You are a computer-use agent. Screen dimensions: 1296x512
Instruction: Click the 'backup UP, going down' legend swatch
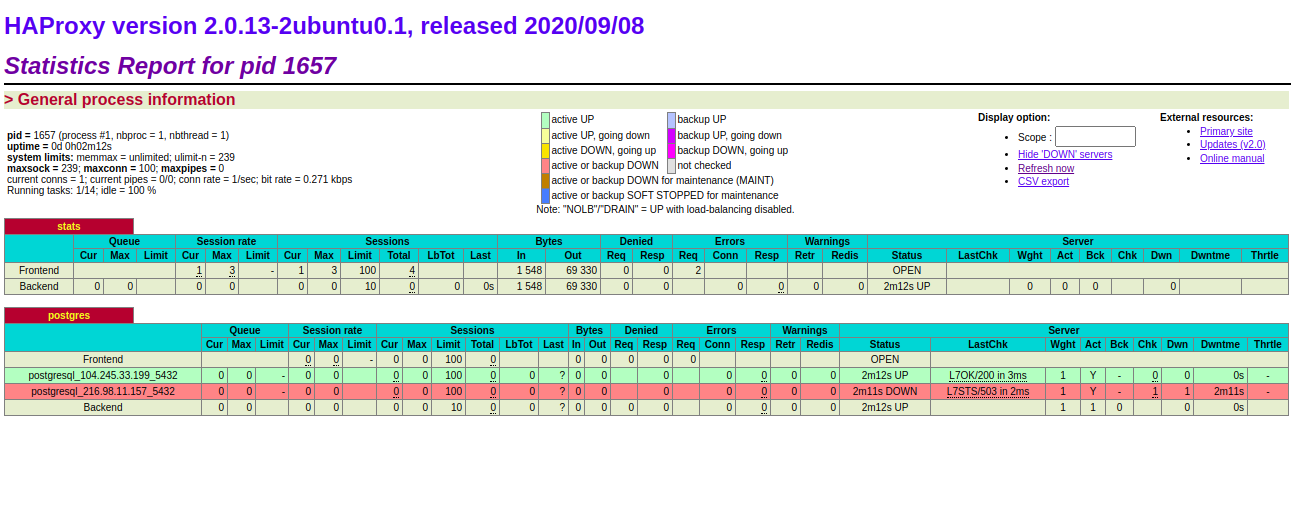click(671, 135)
